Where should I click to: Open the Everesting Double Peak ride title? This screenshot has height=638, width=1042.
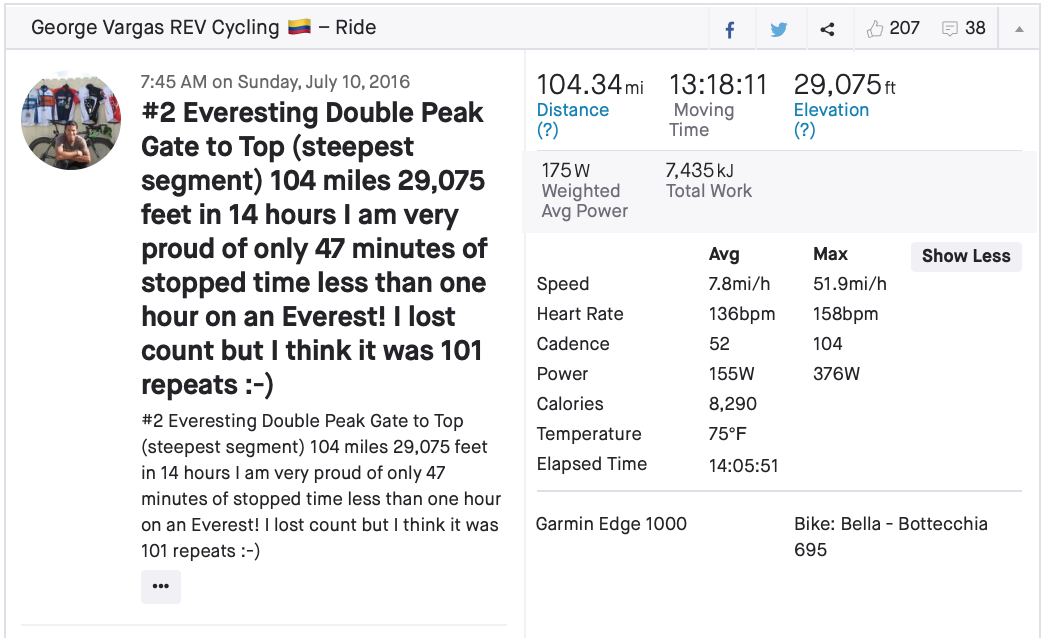click(314, 248)
